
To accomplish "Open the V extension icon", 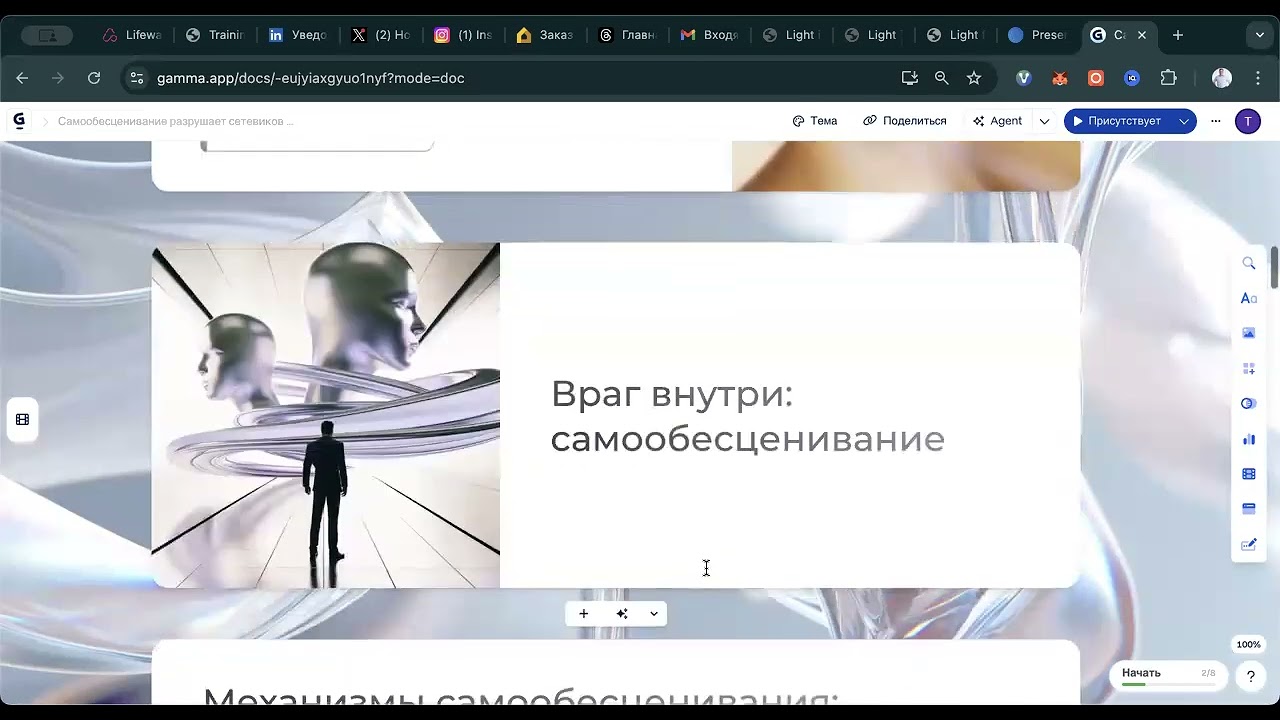I will (1024, 78).
